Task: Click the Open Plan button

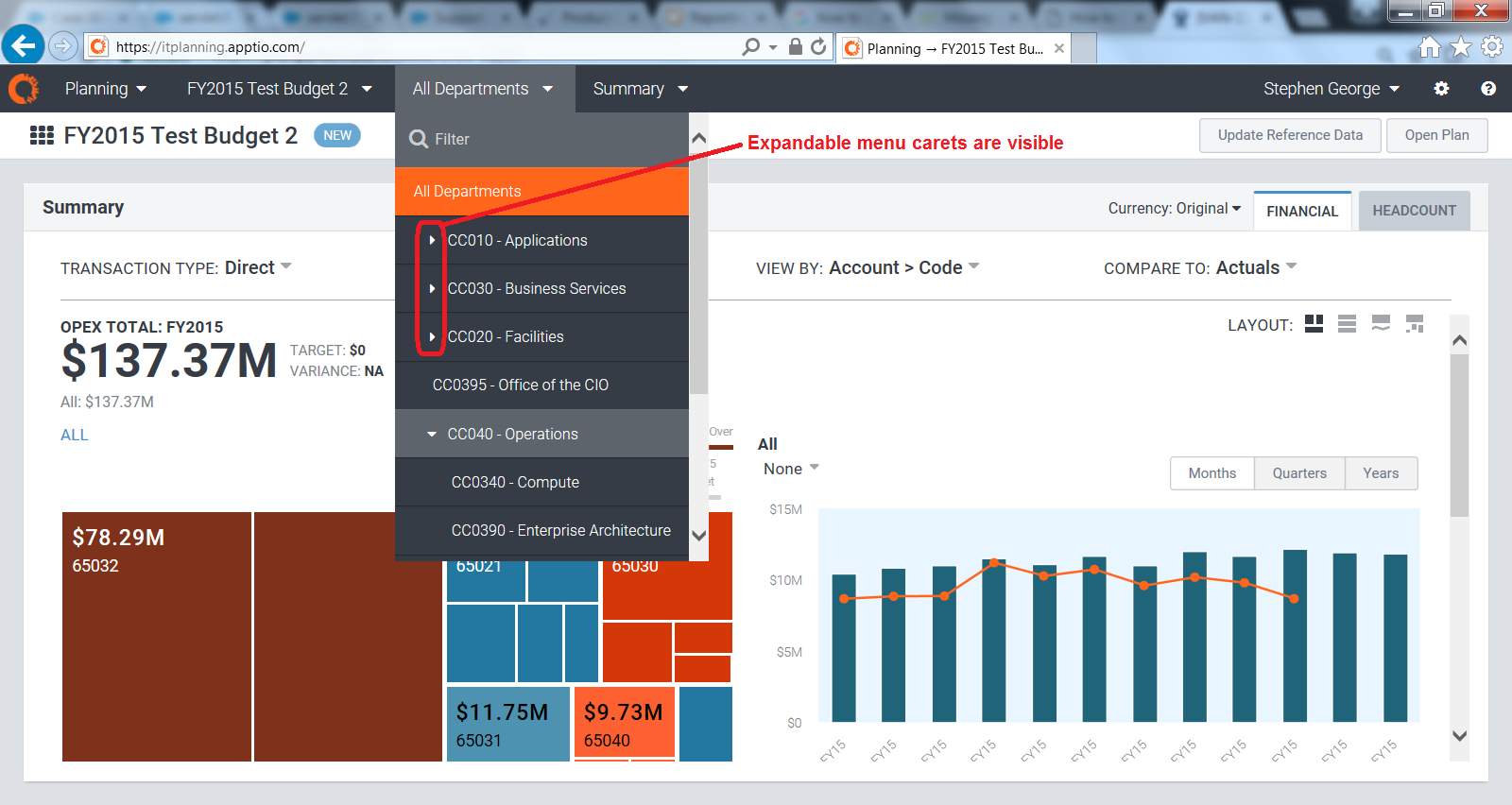Action: pos(1436,135)
